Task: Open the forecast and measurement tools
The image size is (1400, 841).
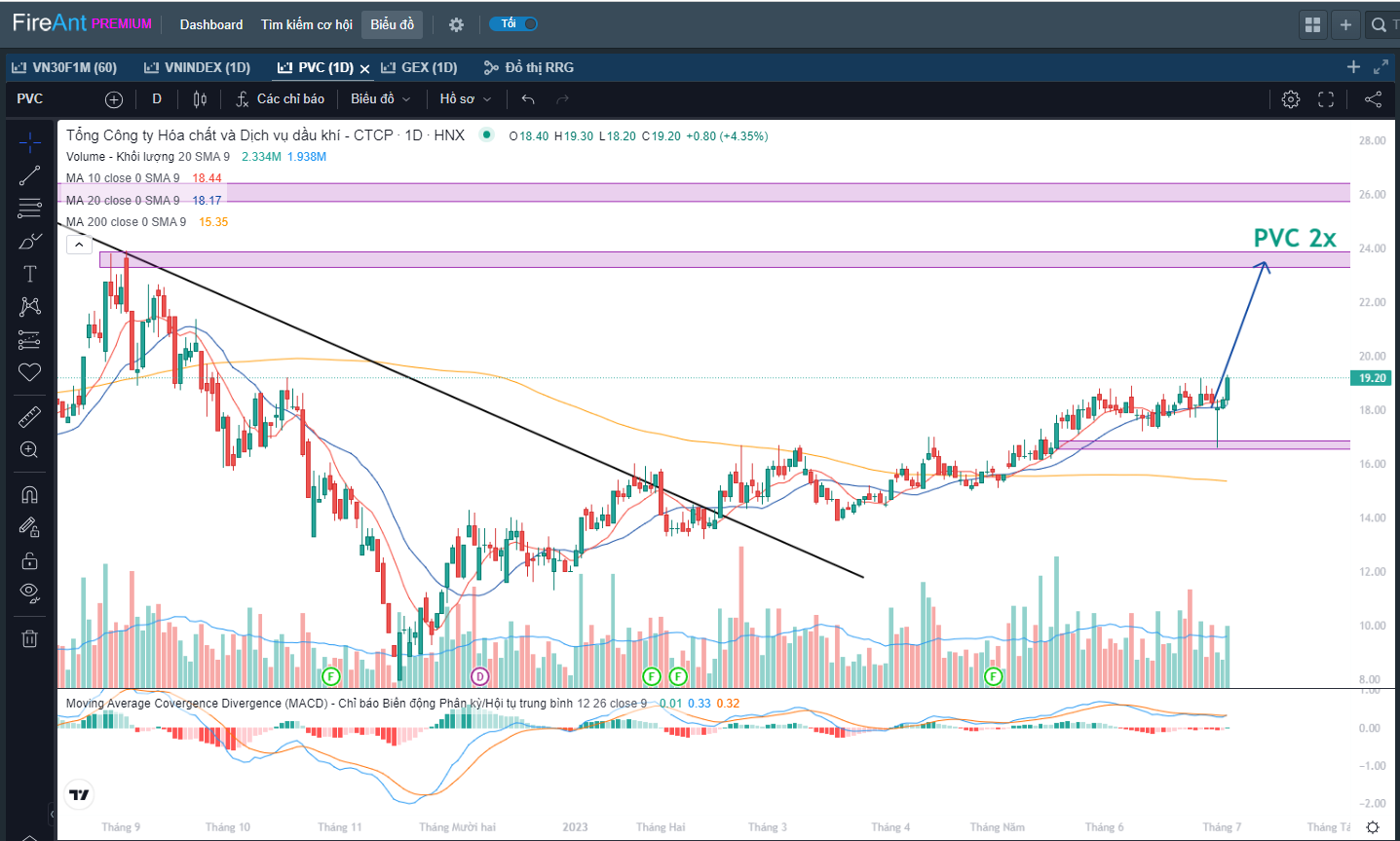Action: click(x=30, y=339)
